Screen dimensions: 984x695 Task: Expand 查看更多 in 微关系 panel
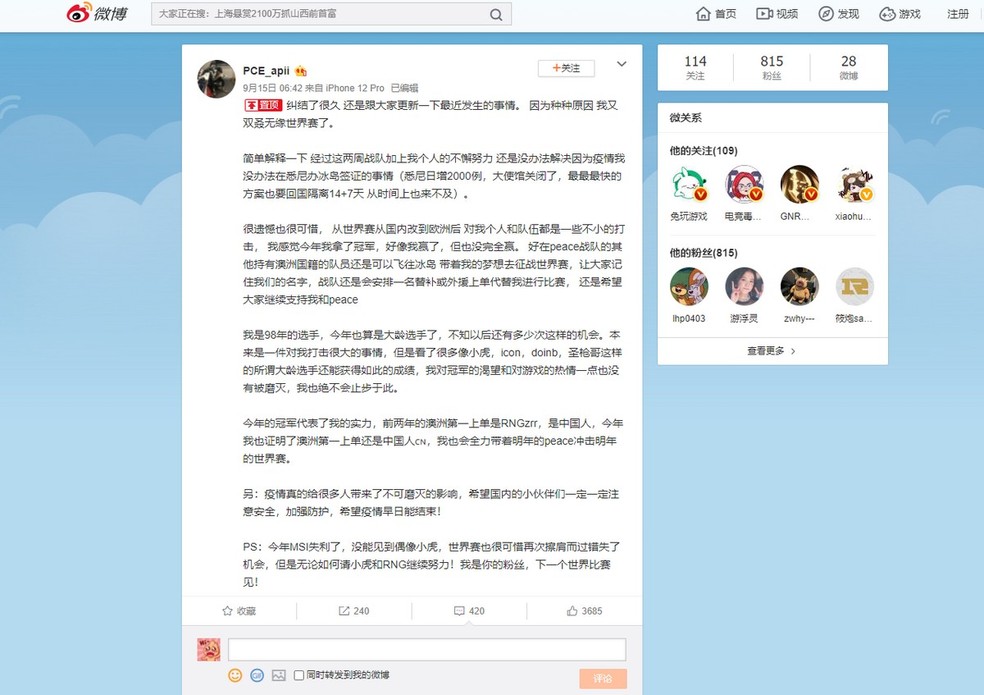pos(772,351)
